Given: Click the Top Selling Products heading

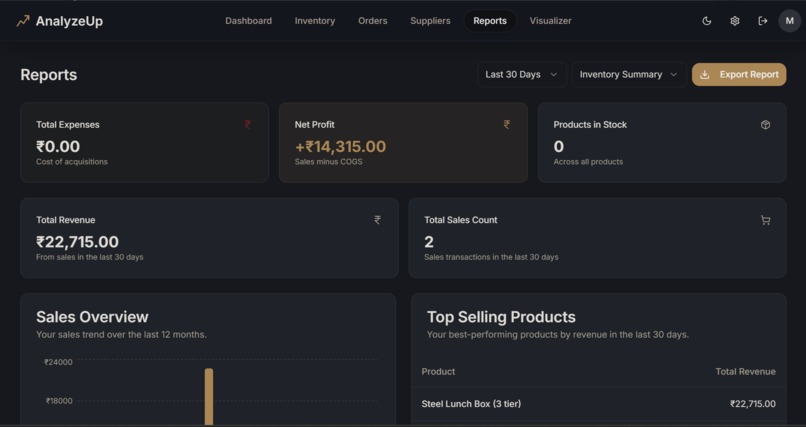Looking at the screenshot, I should [x=501, y=317].
